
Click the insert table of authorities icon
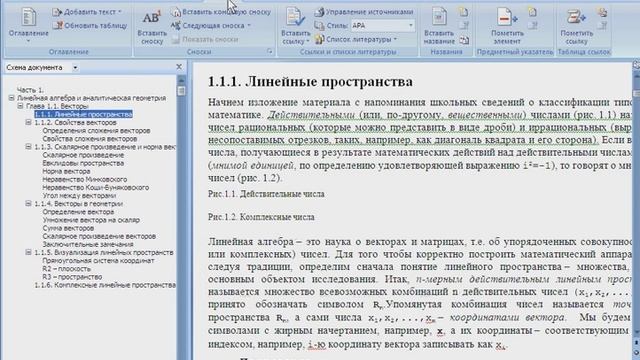coord(602,12)
